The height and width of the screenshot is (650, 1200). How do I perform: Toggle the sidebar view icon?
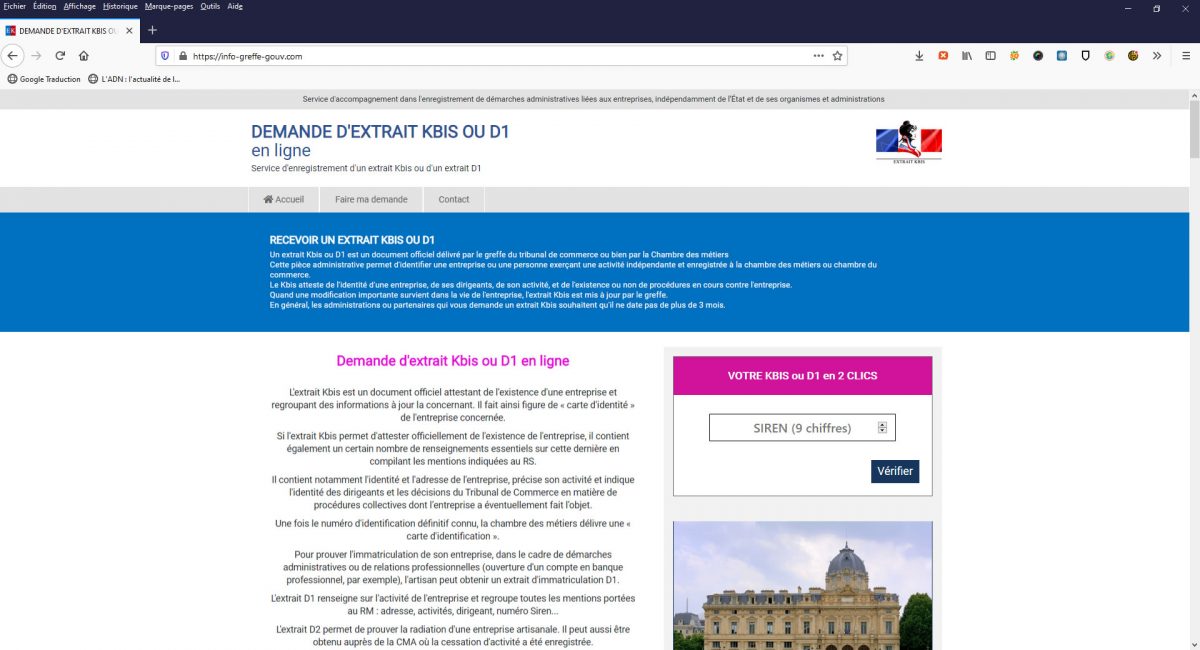coord(990,56)
